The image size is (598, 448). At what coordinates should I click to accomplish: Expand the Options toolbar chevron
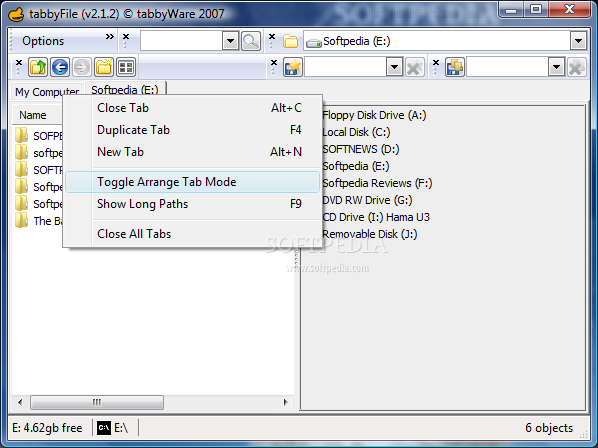(x=110, y=37)
